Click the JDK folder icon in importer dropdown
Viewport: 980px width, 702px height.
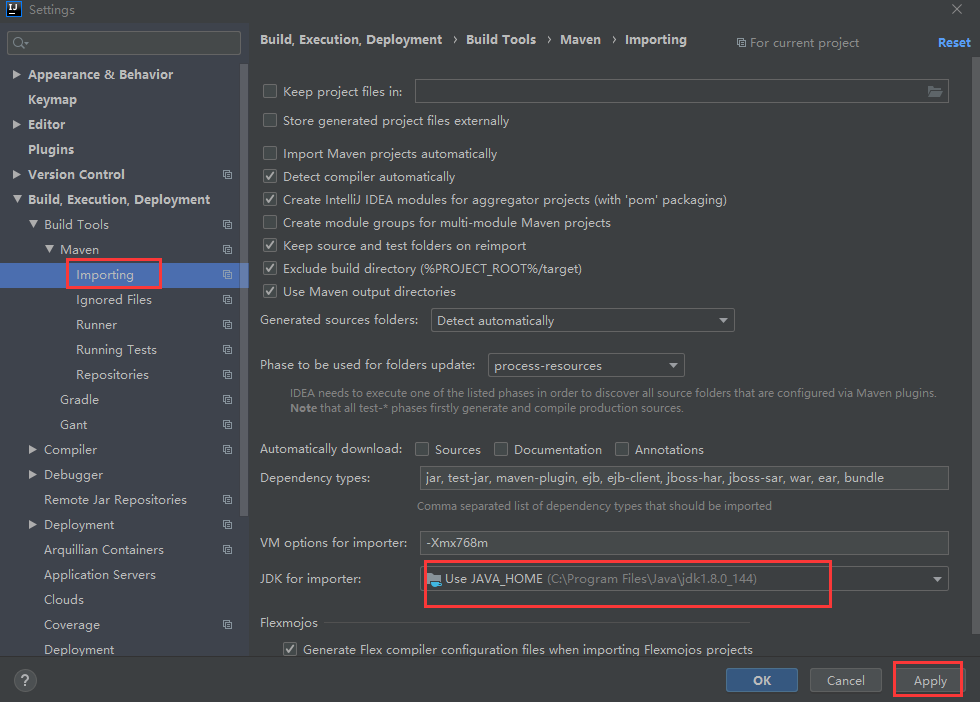(434, 579)
